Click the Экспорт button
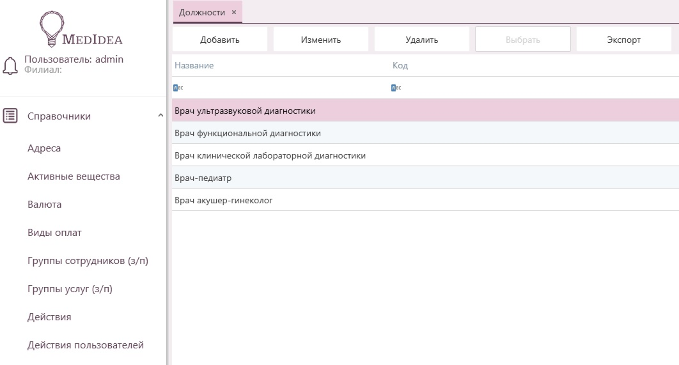This screenshot has width=679, height=365. 624,40
